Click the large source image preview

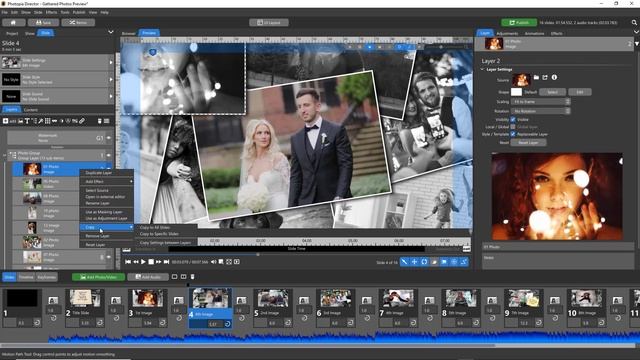(x=557, y=196)
